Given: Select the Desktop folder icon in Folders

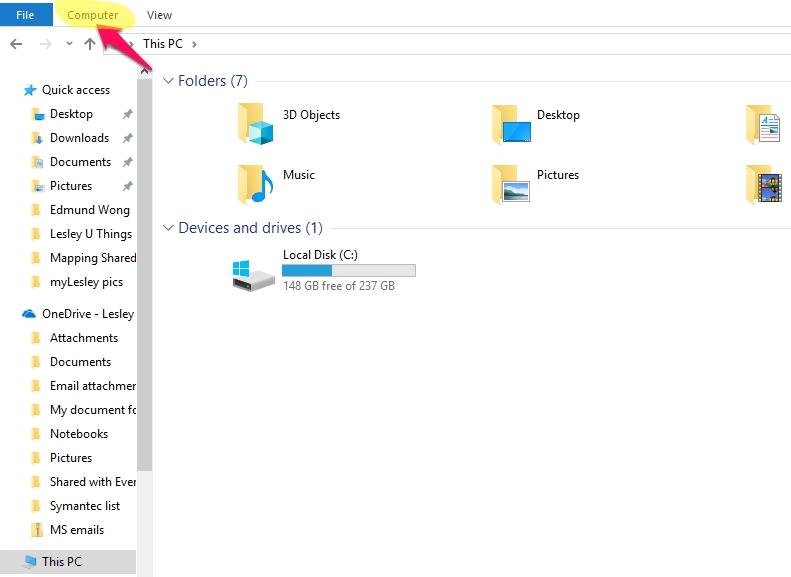Looking at the screenshot, I should tap(511, 124).
